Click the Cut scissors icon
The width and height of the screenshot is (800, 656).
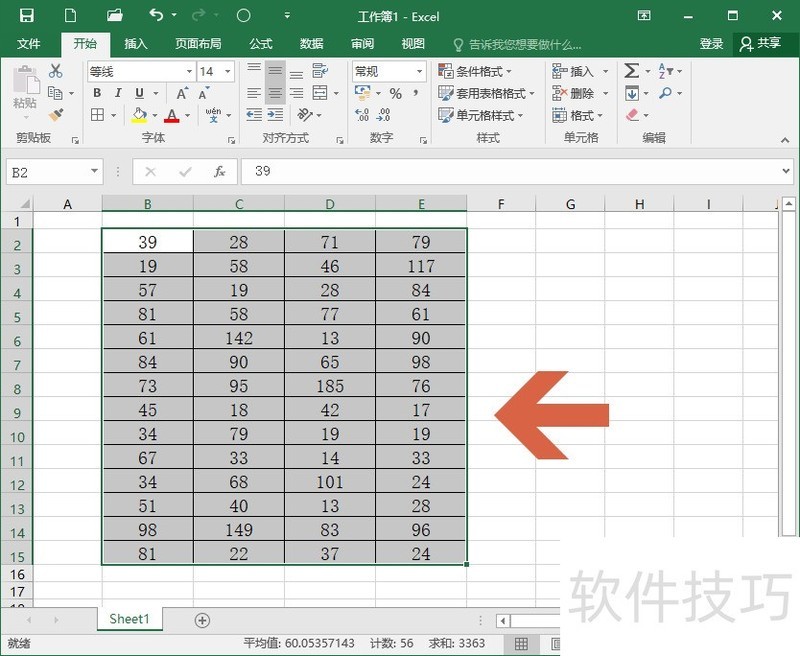click(x=55, y=71)
